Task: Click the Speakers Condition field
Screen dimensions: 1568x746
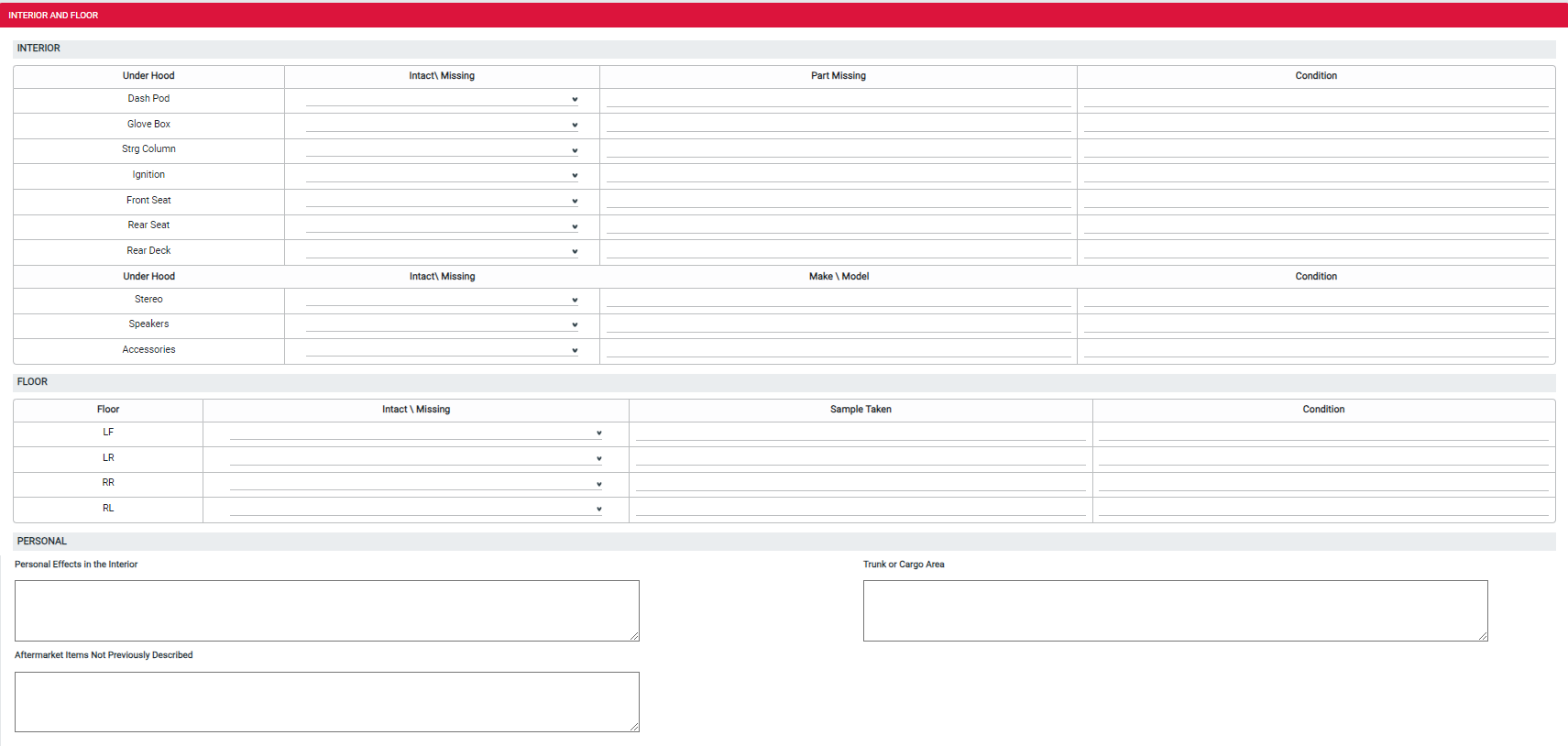Action: 1316,324
